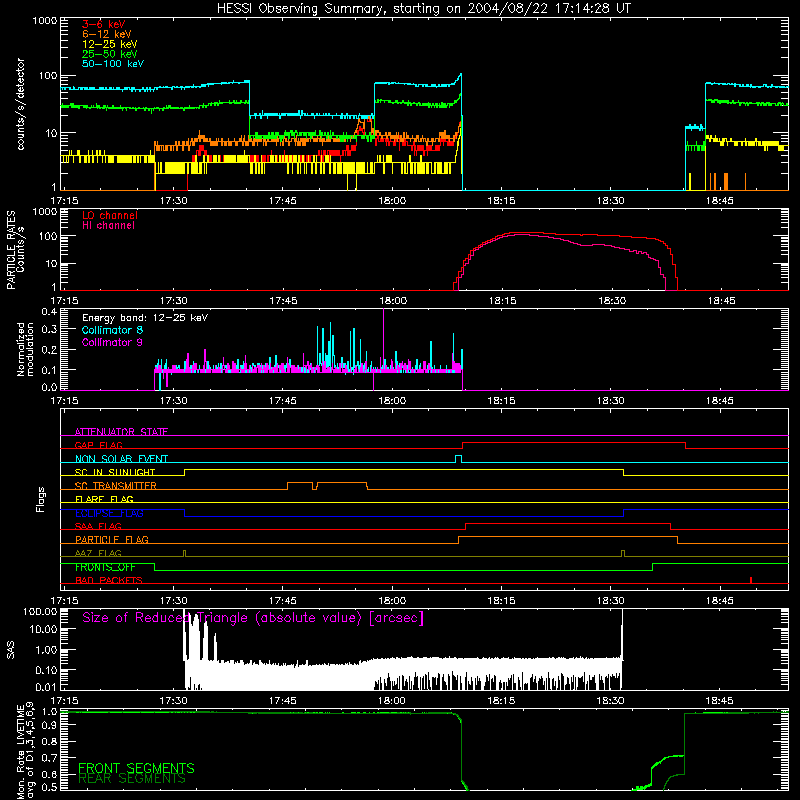This screenshot has height=800, width=800.
Task: Click the red BAD_PACKETS spike marker
Action: [751, 580]
